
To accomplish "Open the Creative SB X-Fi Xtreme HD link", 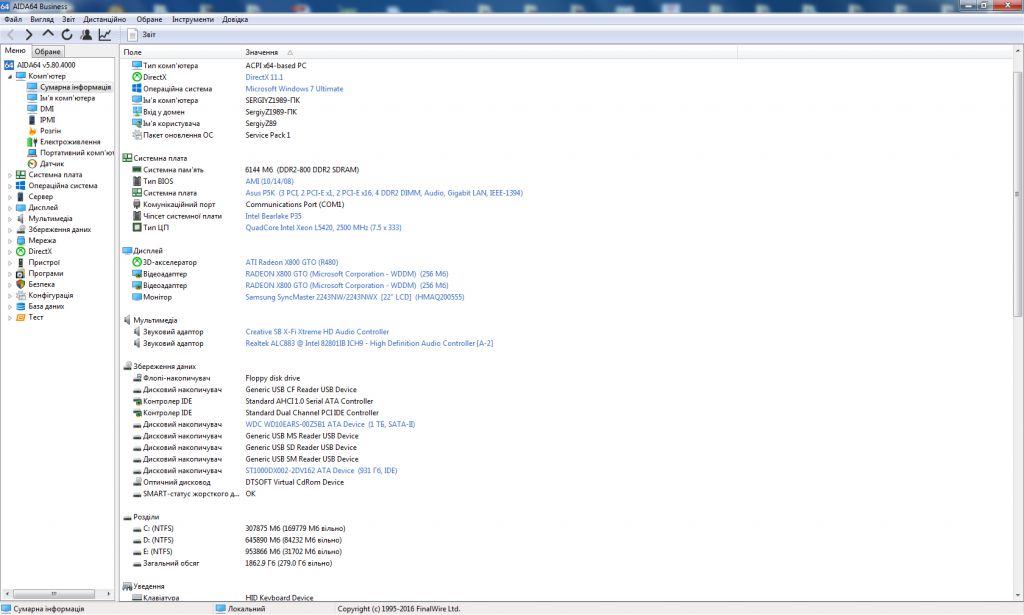I will 317,332.
